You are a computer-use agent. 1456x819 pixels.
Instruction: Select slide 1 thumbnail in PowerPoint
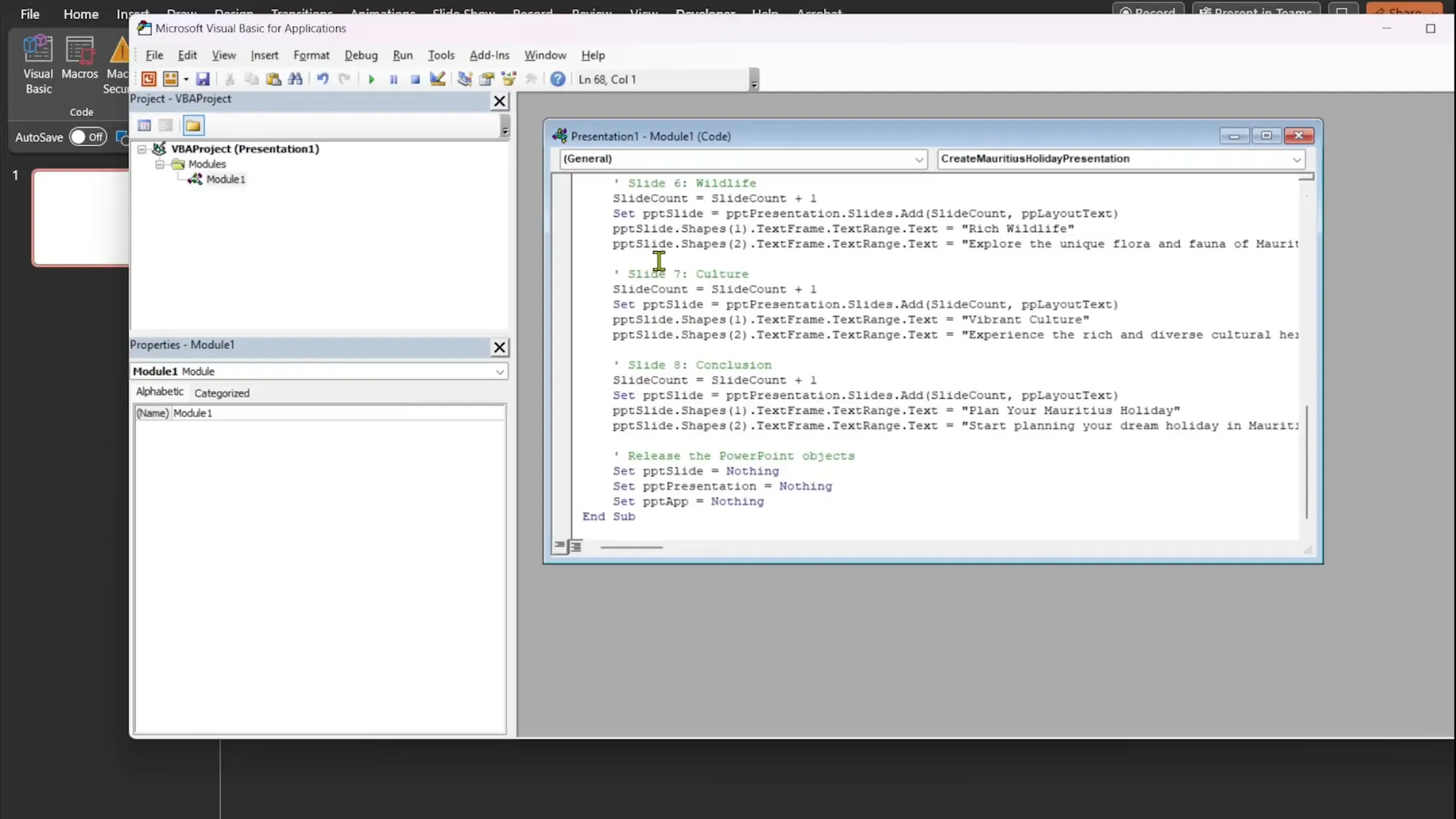coord(81,218)
